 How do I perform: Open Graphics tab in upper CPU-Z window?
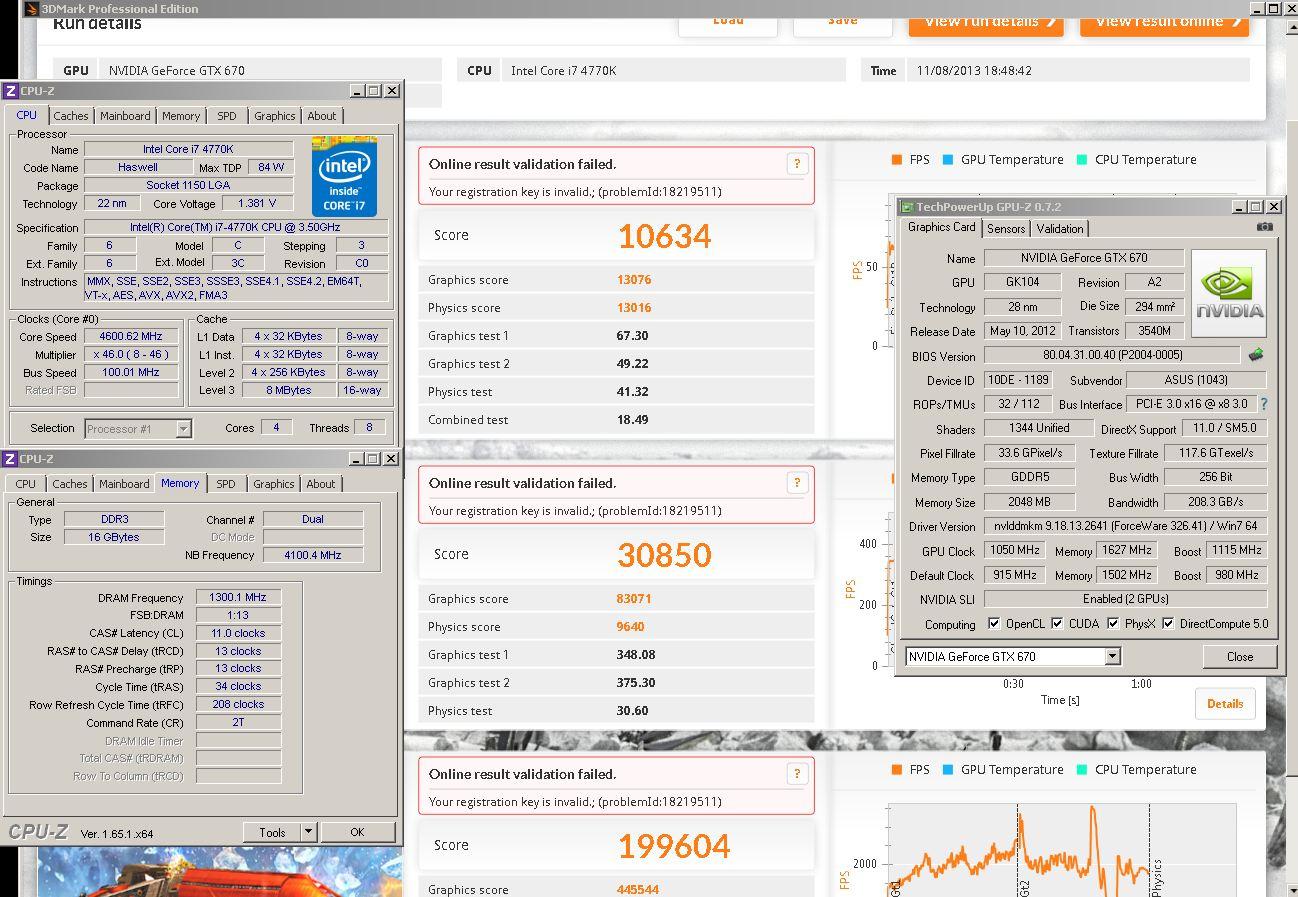pyautogui.click(x=274, y=116)
